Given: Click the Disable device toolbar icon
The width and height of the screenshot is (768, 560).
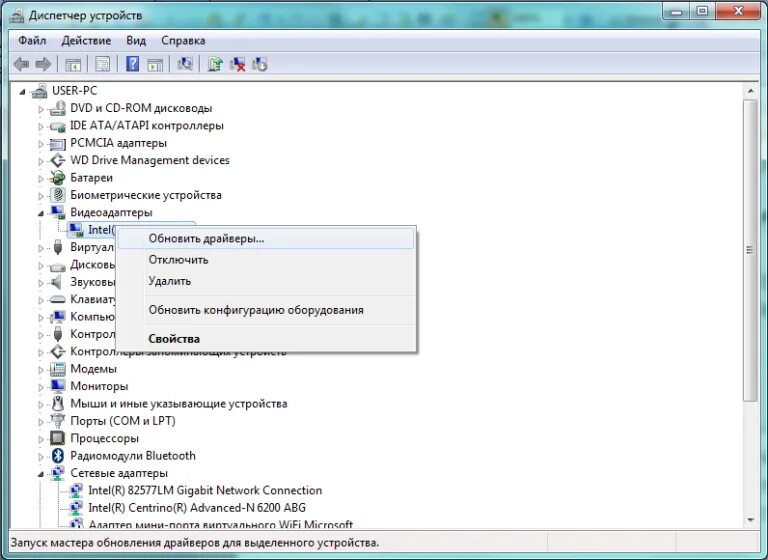Looking at the screenshot, I should coord(260,64).
